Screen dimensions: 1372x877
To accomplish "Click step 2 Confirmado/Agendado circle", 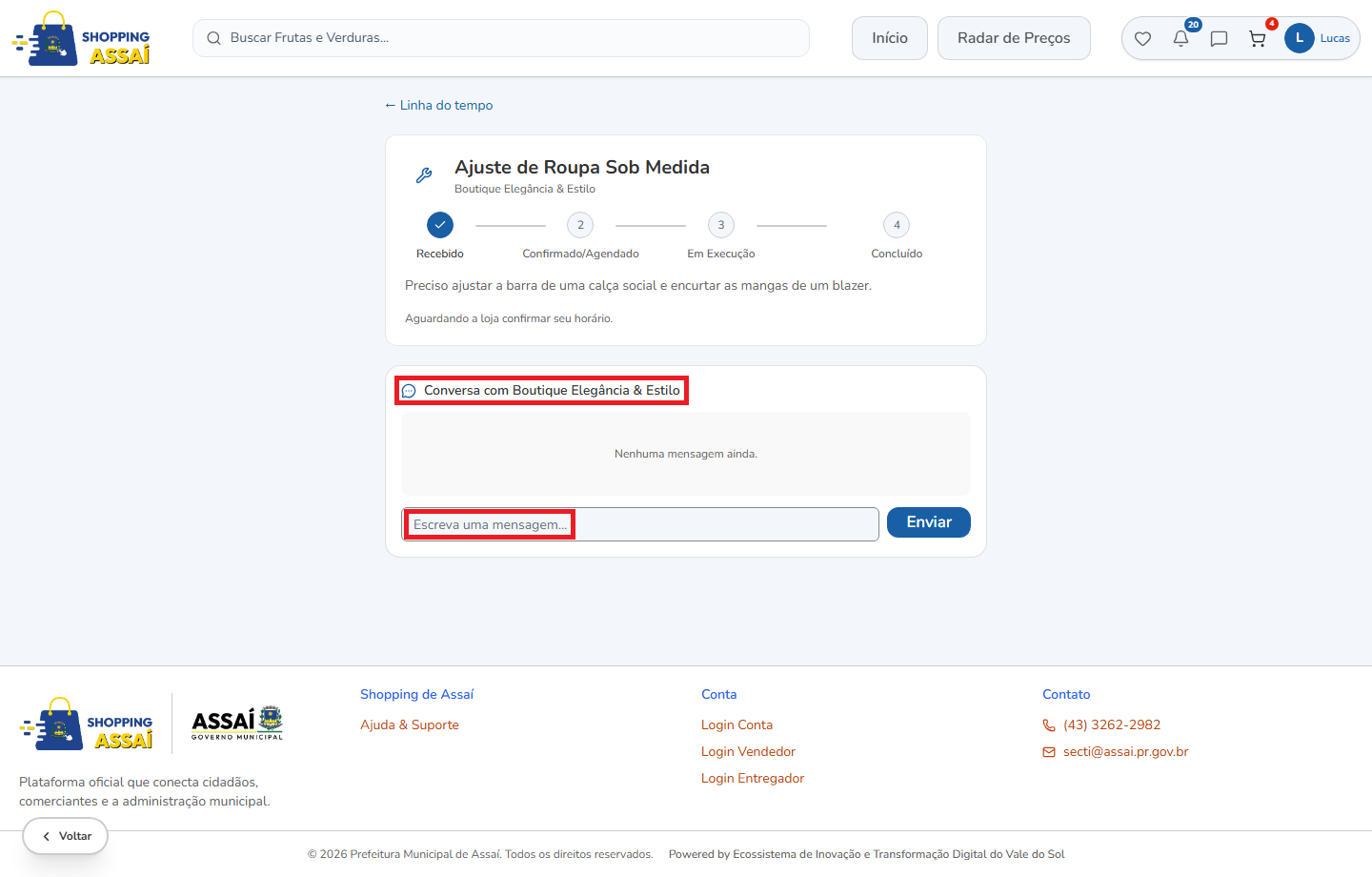I will click(580, 225).
